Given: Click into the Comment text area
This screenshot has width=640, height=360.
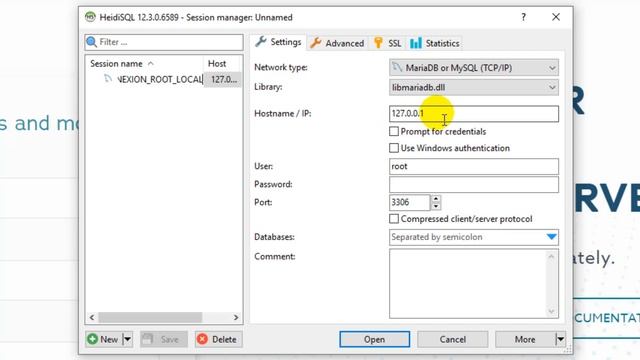Looking at the screenshot, I should tap(467, 284).
